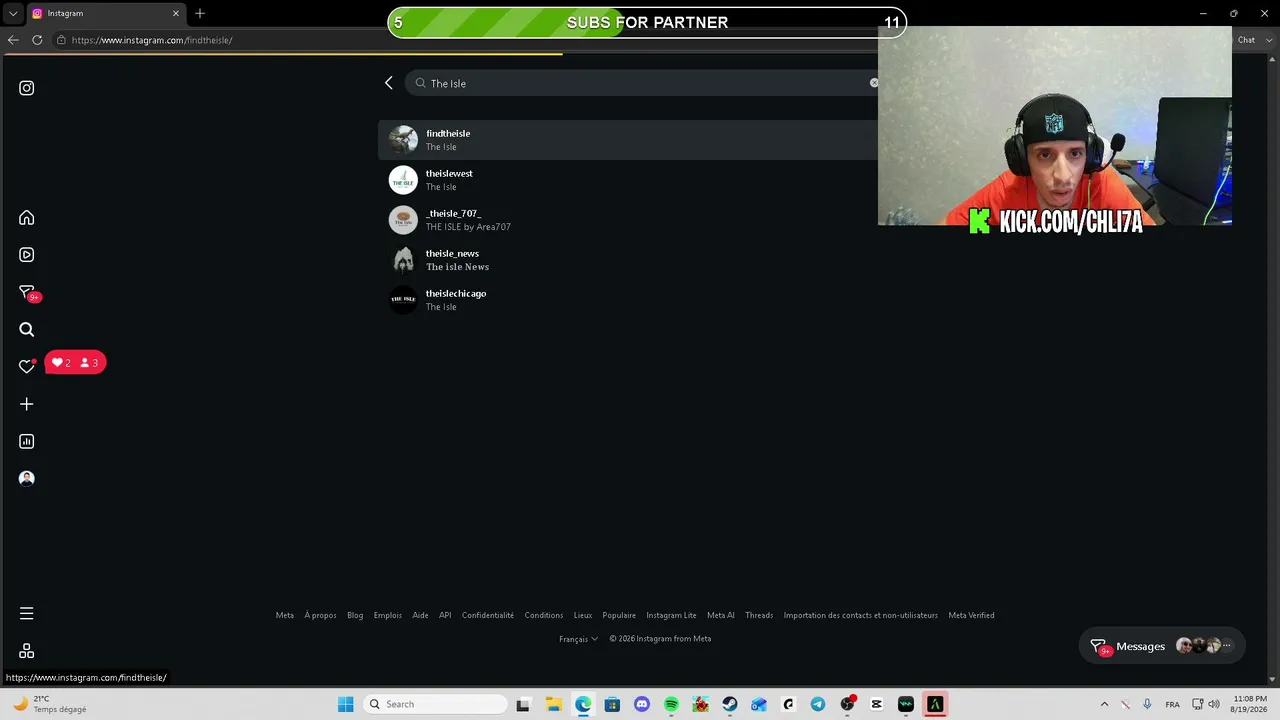Click theislechicago profile picture
Screen dimensions: 1280x720
403,300
